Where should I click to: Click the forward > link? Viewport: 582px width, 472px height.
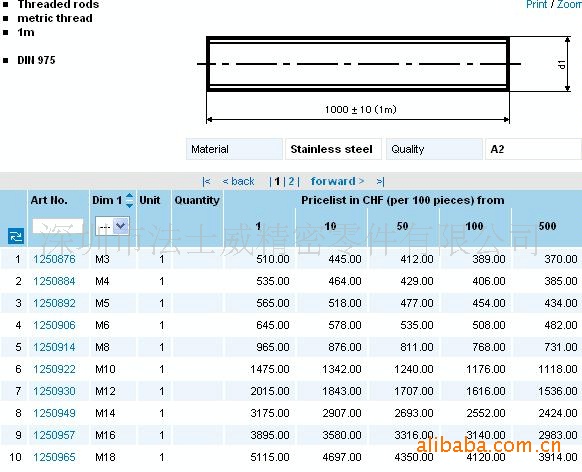point(337,181)
